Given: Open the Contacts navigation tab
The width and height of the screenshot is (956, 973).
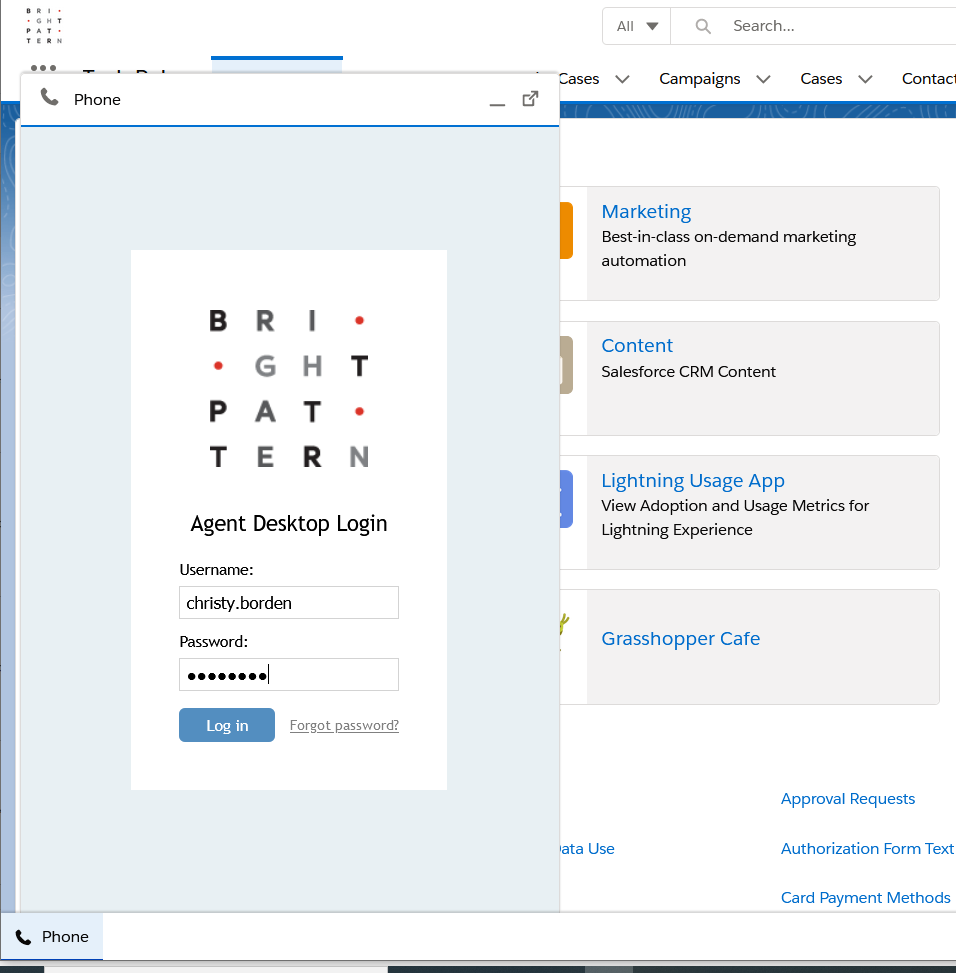Looking at the screenshot, I should pos(929,79).
